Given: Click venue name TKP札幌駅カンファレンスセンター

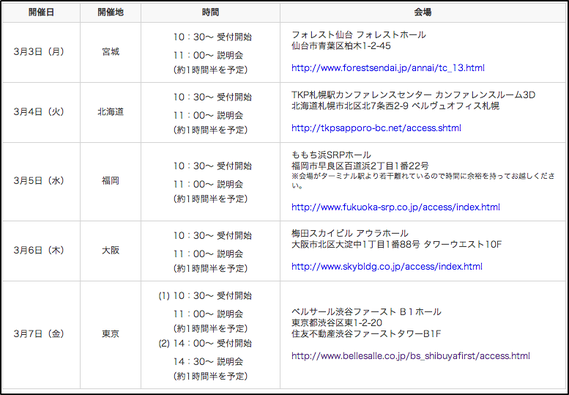Looking at the screenshot, I should point(361,95).
